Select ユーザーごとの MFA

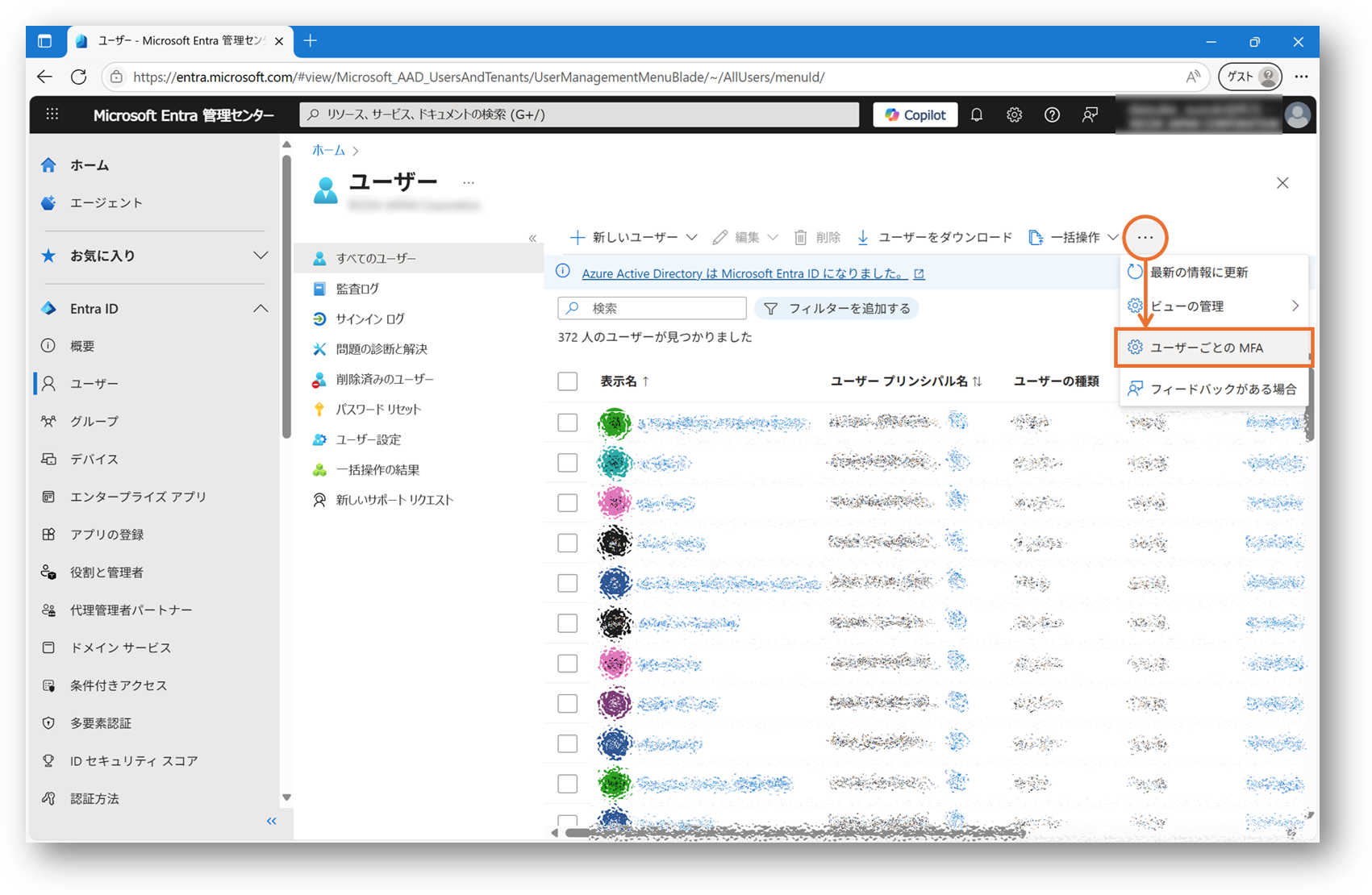coord(1214,348)
